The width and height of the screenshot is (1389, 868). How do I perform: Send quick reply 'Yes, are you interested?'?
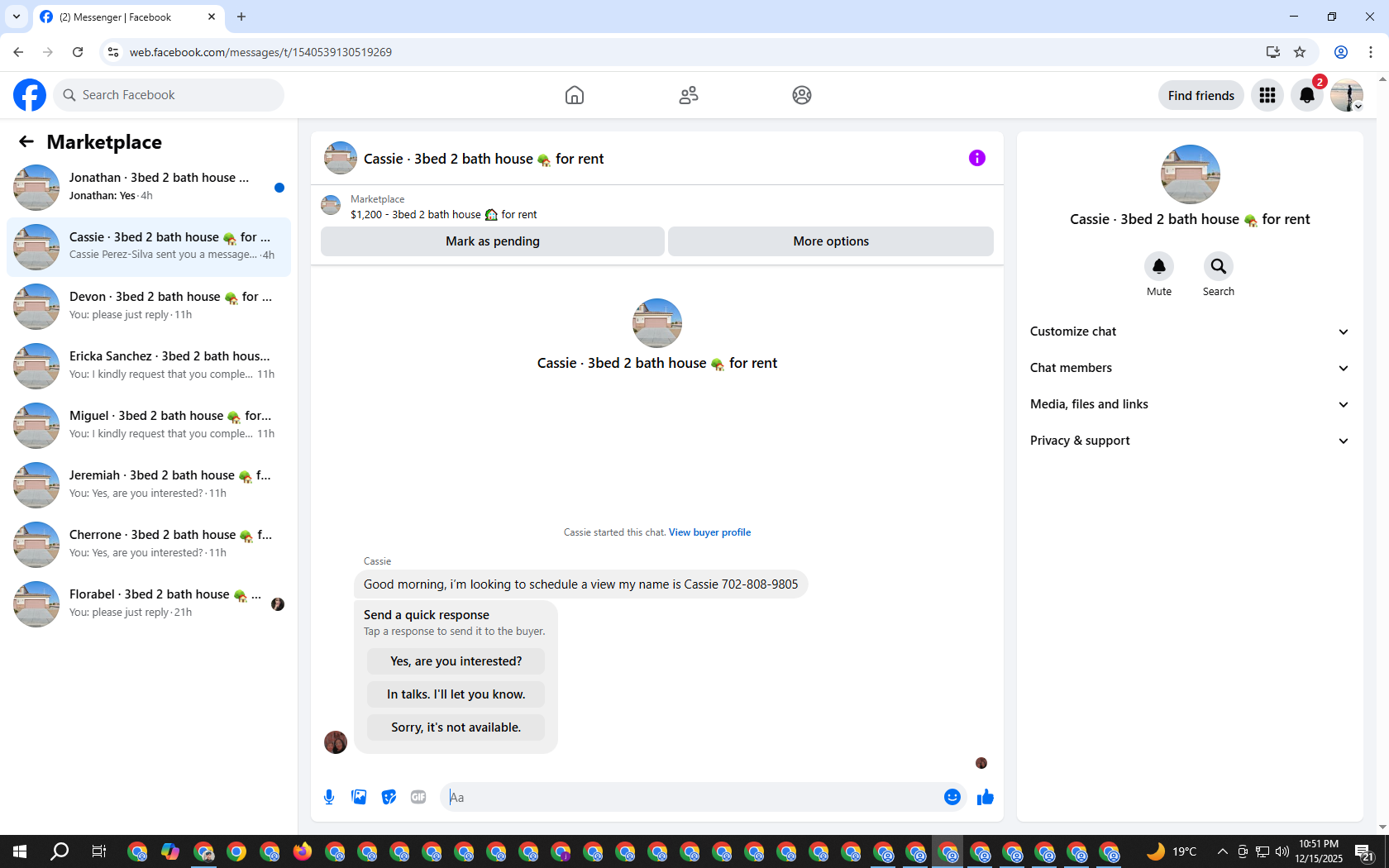pyautogui.click(x=456, y=661)
